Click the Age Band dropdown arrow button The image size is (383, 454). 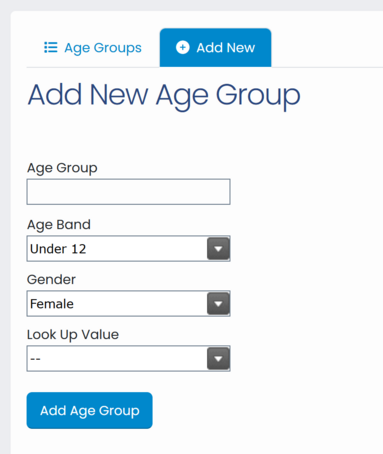click(218, 249)
